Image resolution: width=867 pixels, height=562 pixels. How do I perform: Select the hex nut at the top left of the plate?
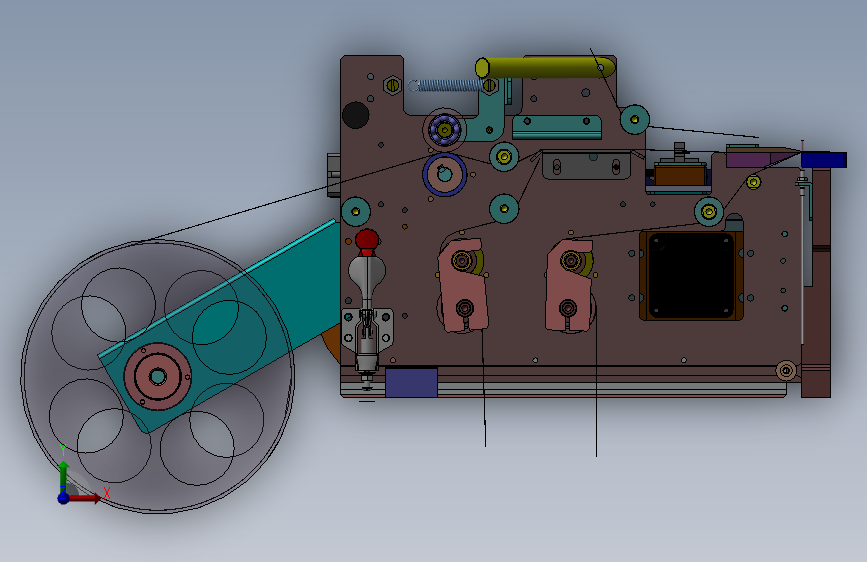pyautogui.click(x=393, y=85)
